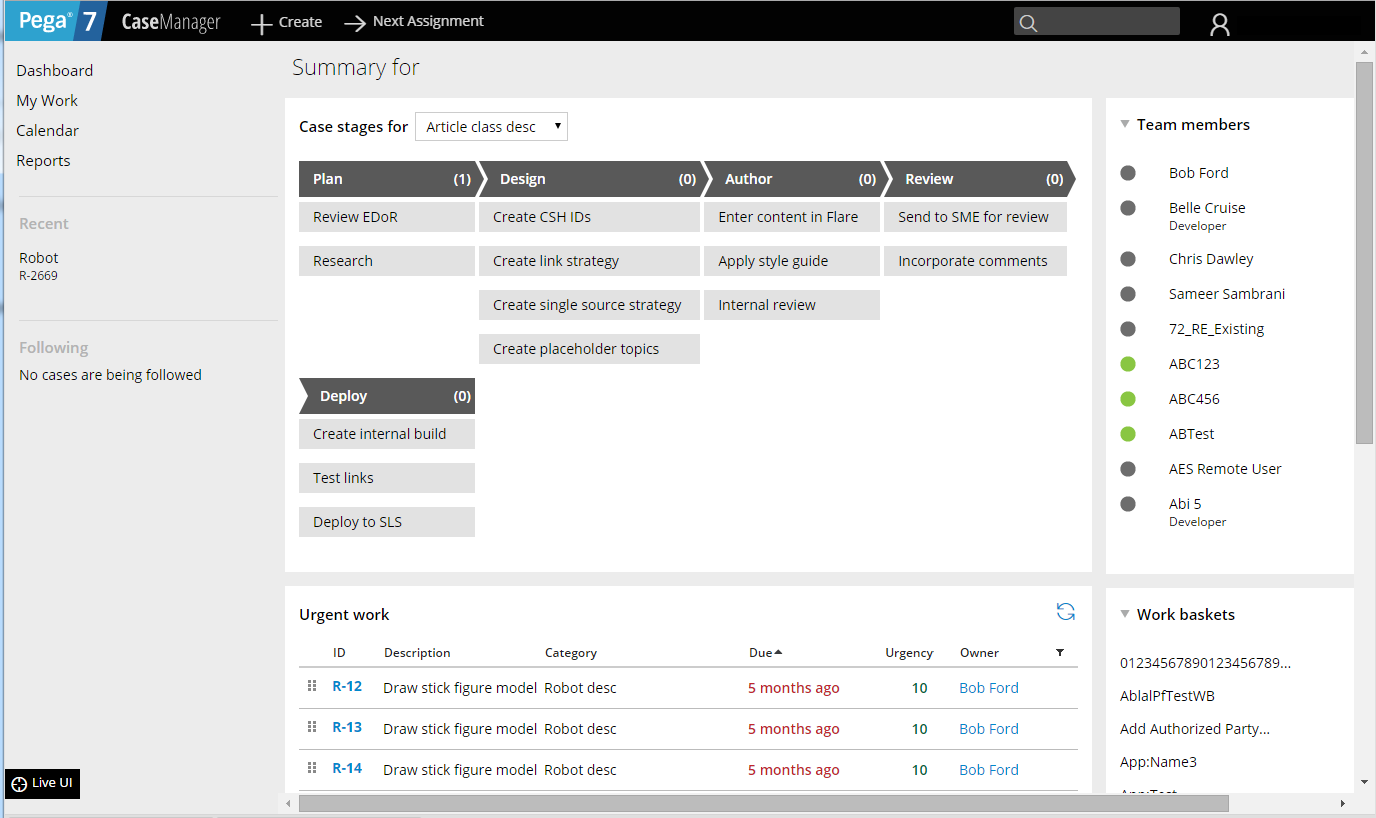
Task: Toggle sort order on the Due column
Action: (765, 652)
